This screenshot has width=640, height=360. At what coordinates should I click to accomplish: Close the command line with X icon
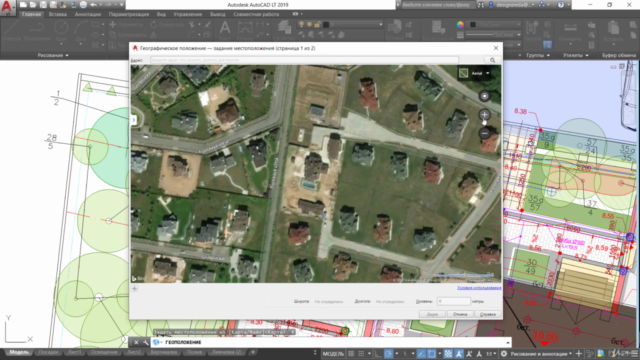pos(136,342)
